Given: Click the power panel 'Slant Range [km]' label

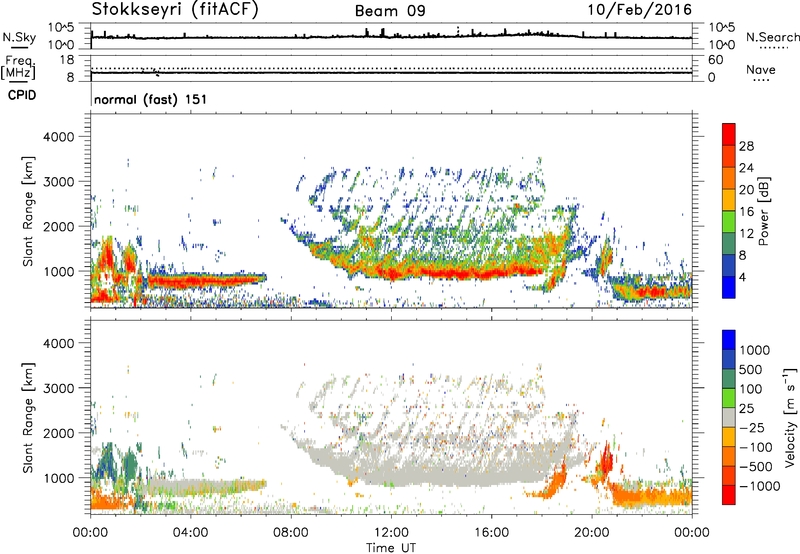Looking at the screenshot, I should [28, 211].
